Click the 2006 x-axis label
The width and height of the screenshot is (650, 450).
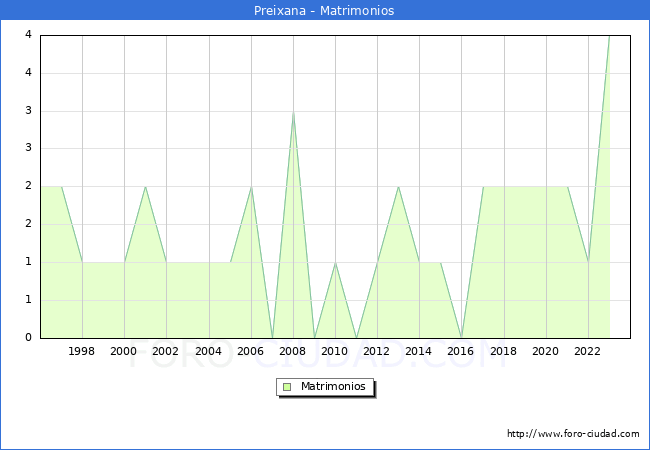pos(250,351)
